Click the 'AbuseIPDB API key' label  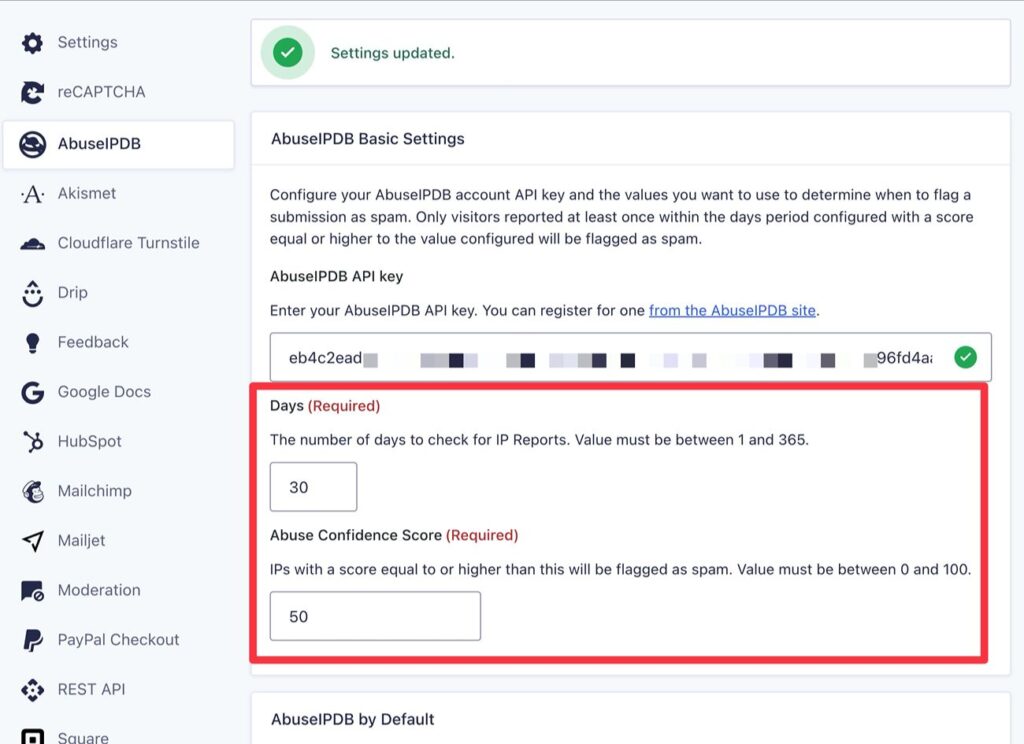coord(336,276)
